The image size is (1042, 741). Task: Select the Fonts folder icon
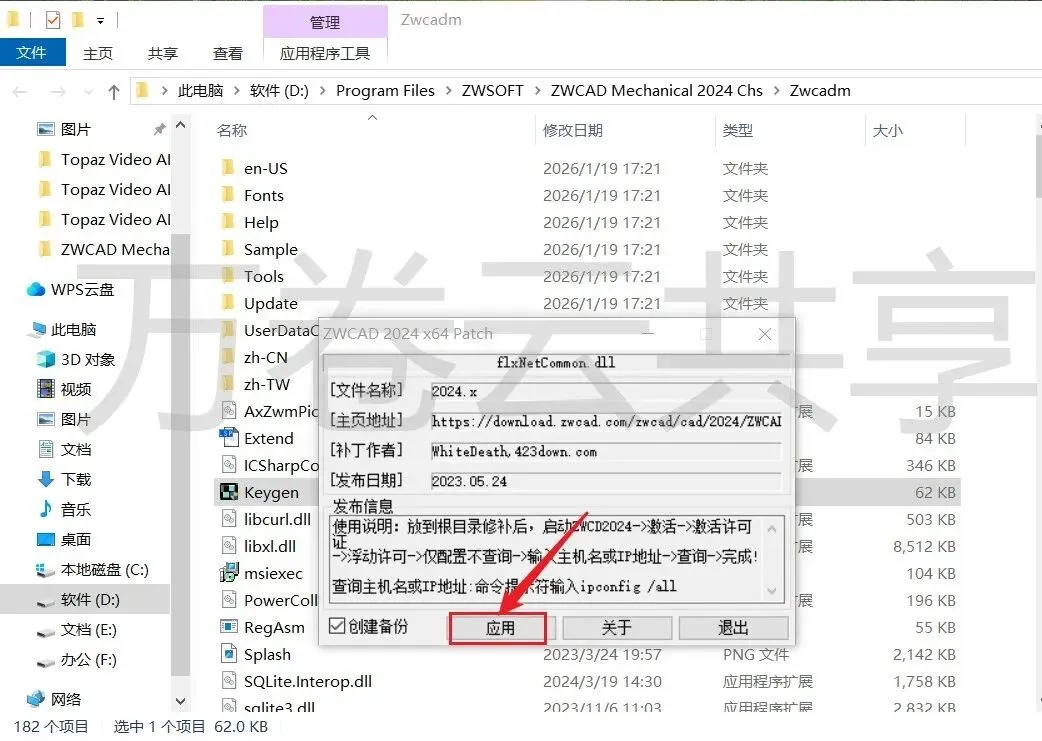(x=228, y=195)
